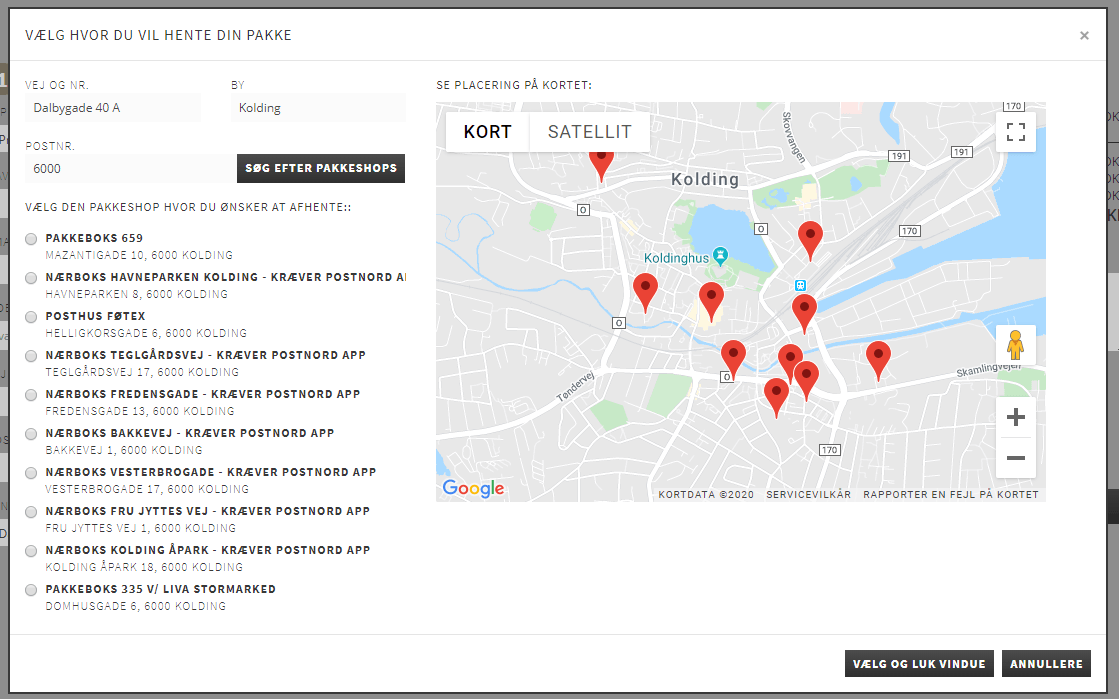Switch map to Satellit view
This screenshot has width=1119, height=699.
click(589, 132)
